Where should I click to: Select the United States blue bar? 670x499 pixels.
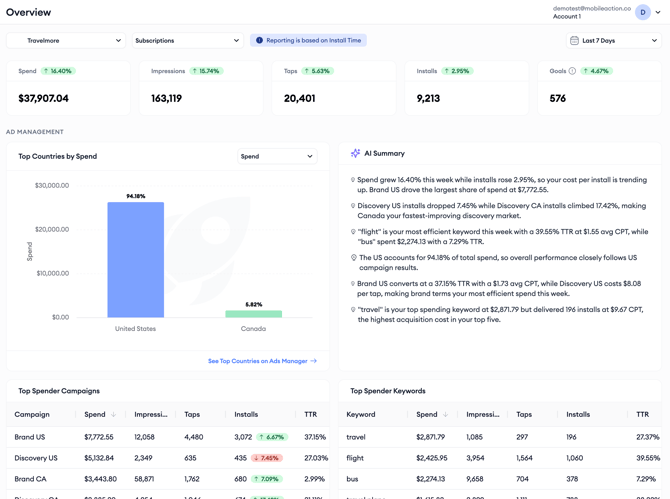[135, 260]
